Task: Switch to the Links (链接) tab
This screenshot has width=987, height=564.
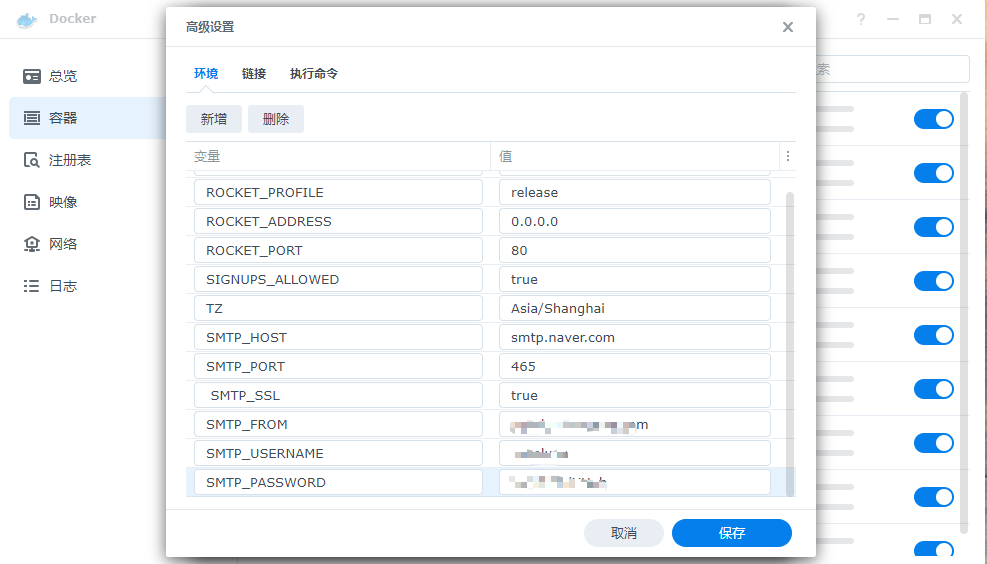Action: tap(254, 74)
